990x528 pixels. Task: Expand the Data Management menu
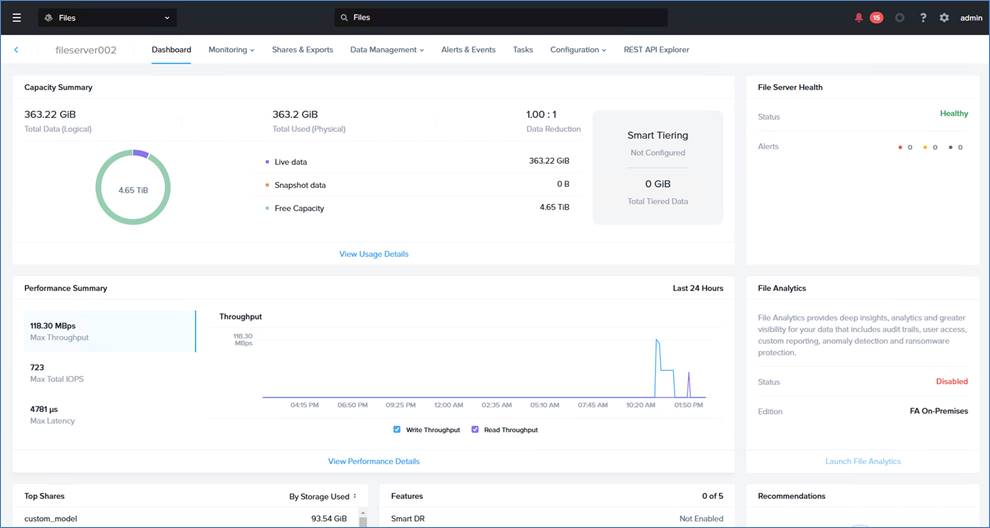tap(387, 49)
